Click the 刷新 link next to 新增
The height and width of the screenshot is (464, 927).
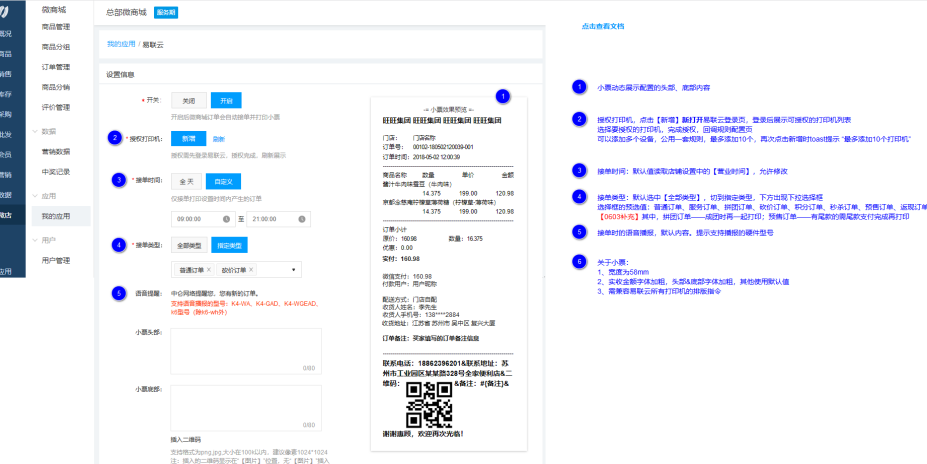pos(219,139)
